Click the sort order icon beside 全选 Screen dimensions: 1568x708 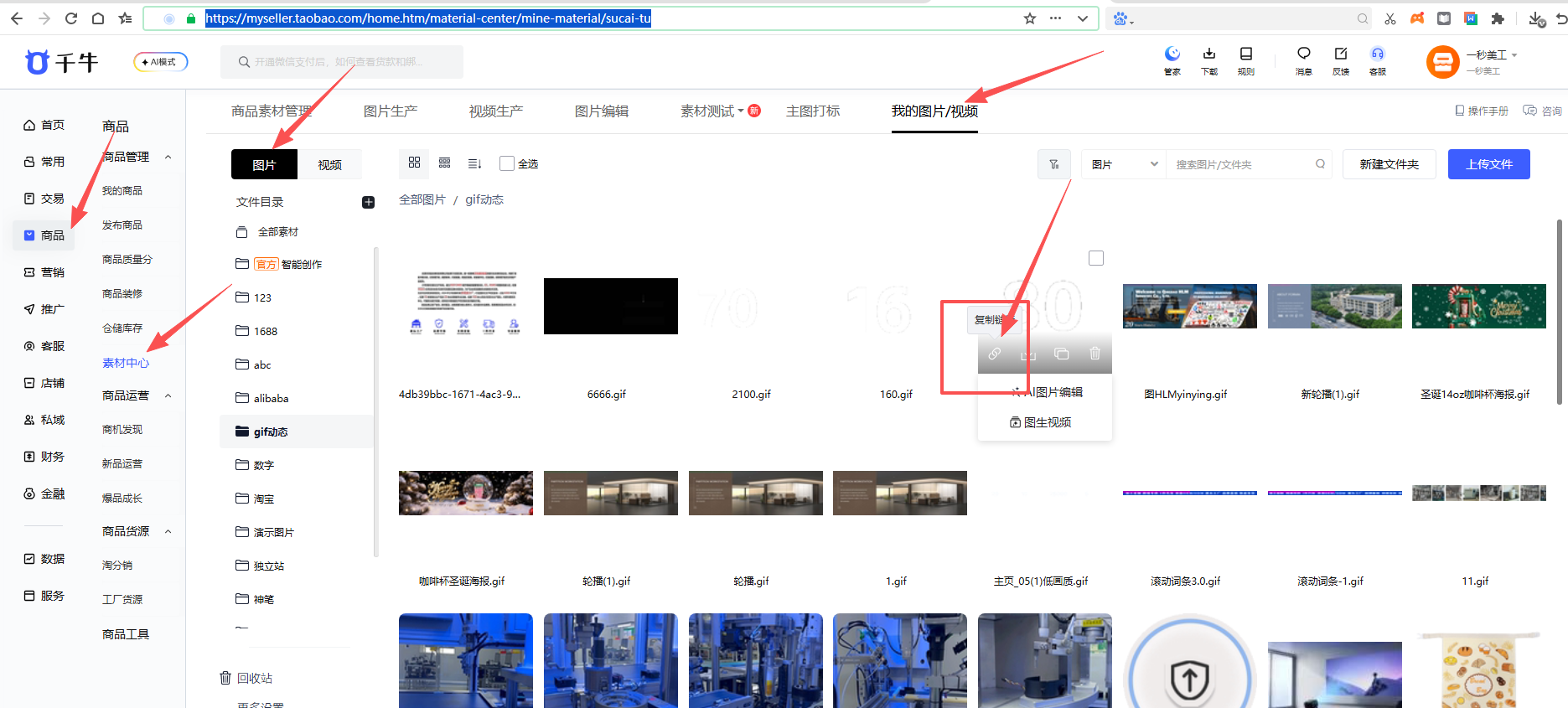(x=474, y=163)
